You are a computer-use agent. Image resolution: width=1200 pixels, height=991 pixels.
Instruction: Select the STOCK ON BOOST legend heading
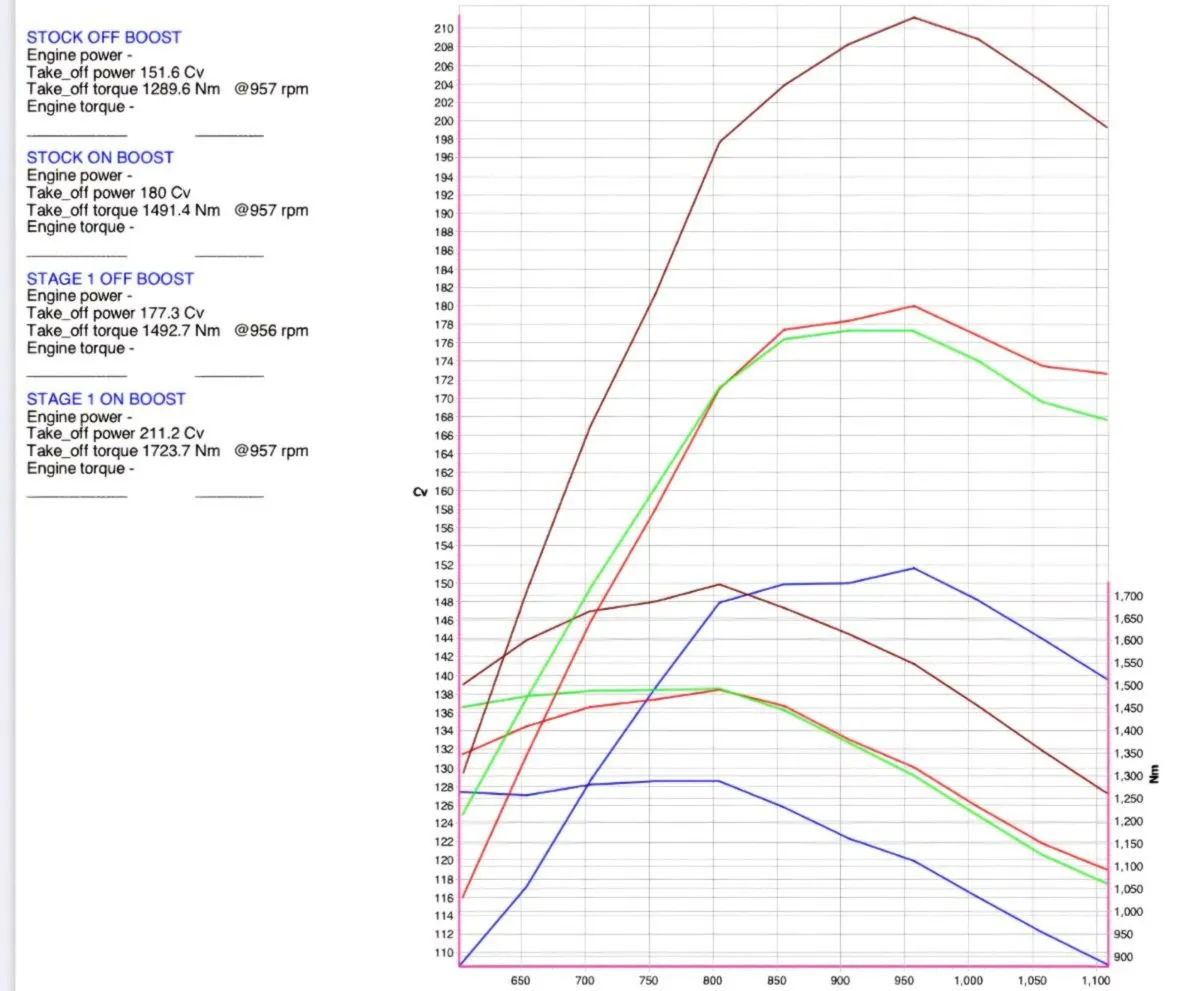point(99,157)
